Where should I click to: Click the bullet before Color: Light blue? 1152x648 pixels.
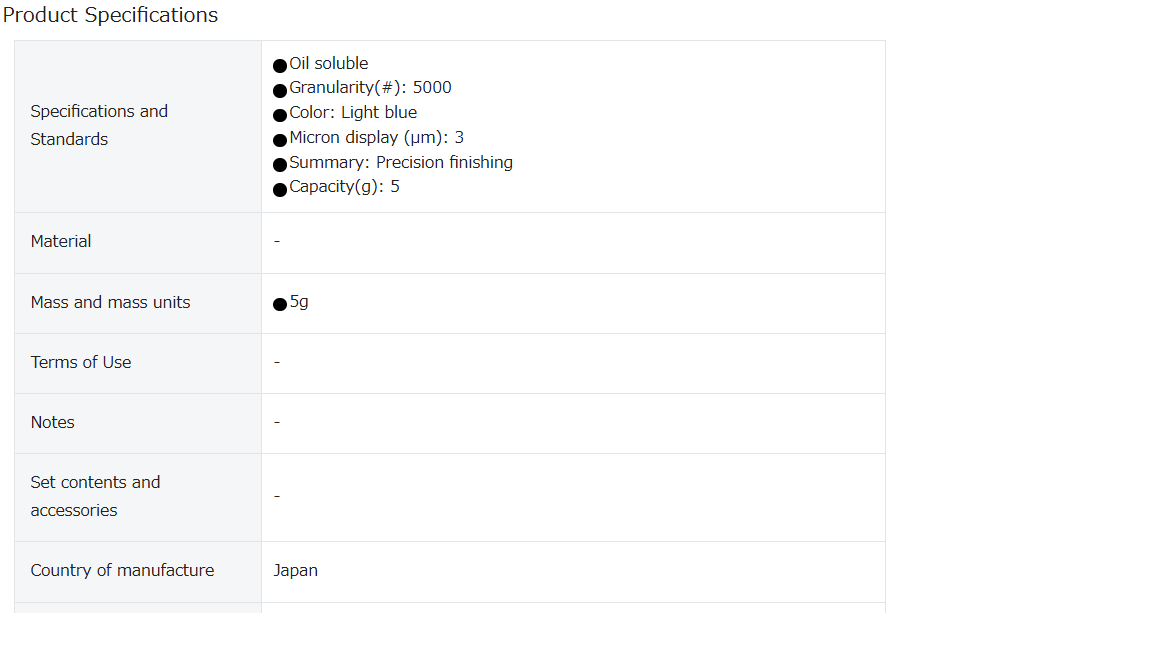pos(280,115)
